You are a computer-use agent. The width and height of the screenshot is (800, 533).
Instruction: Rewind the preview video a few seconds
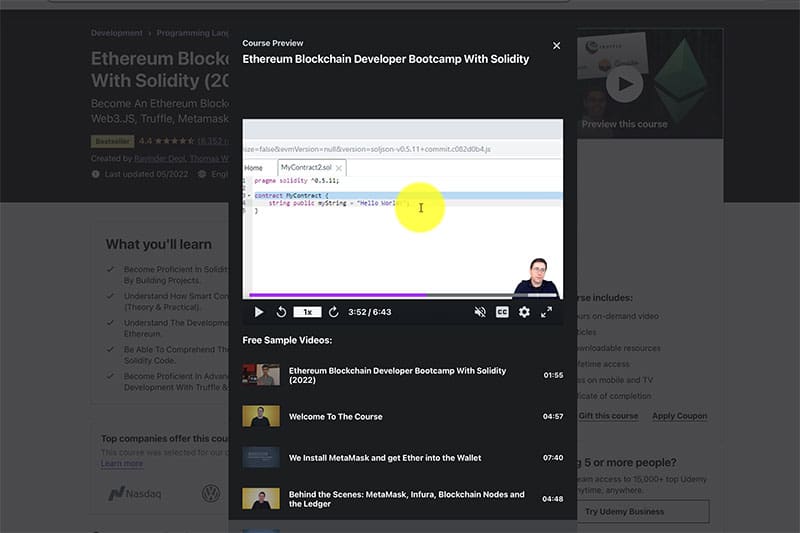point(281,312)
